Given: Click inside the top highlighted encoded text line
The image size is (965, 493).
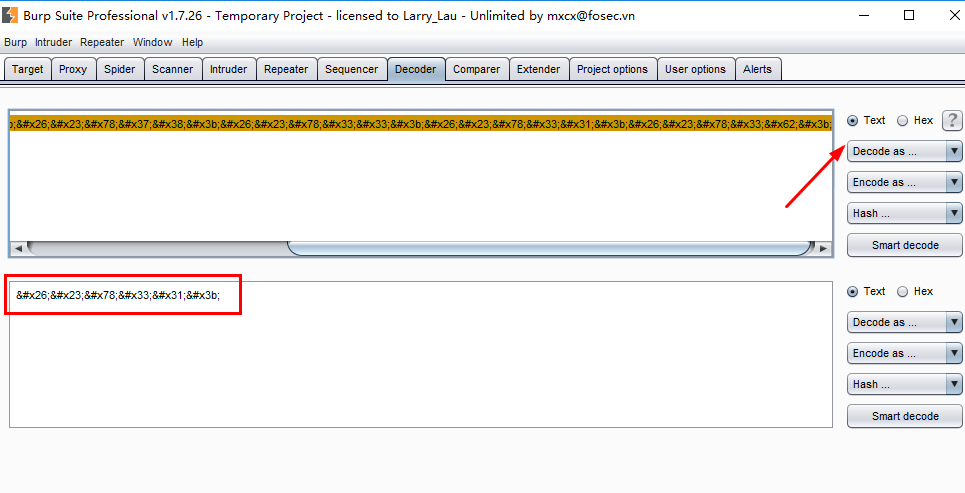Looking at the screenshot, I should (x=421, y=124).
